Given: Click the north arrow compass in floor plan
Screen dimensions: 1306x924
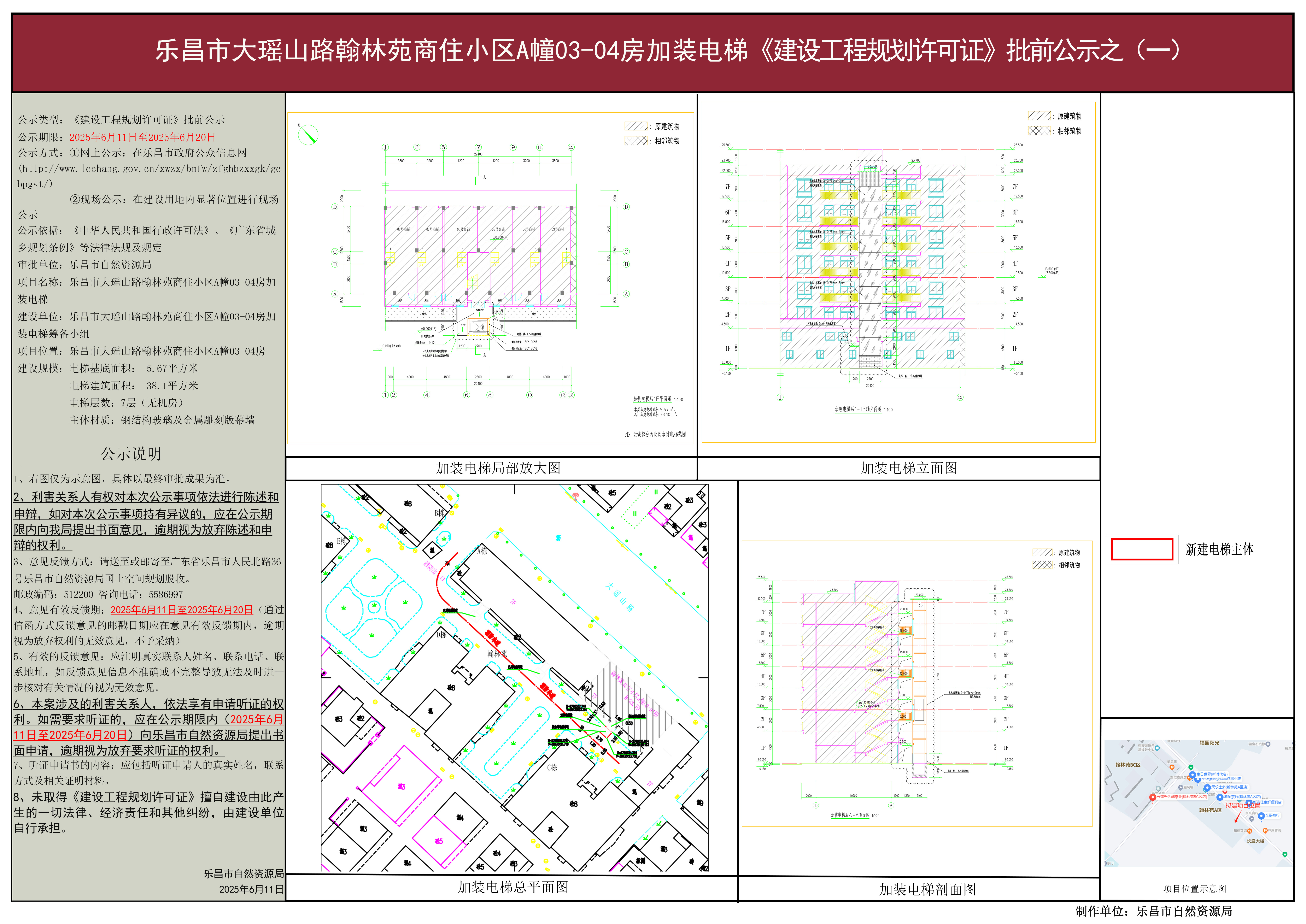Looking at the screenshot, I should pos(308,135).
